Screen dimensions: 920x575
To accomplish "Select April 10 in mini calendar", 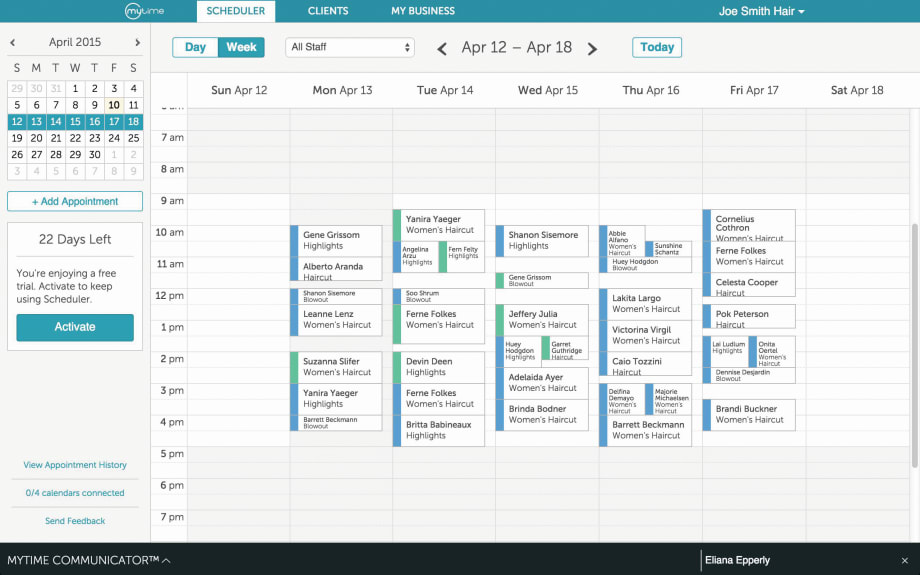I will point(114,105).
